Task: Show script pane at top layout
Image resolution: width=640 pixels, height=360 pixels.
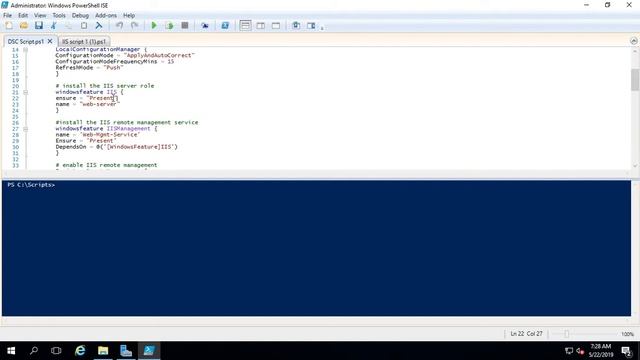Action: pyautogui.click(x=245, y=26)
